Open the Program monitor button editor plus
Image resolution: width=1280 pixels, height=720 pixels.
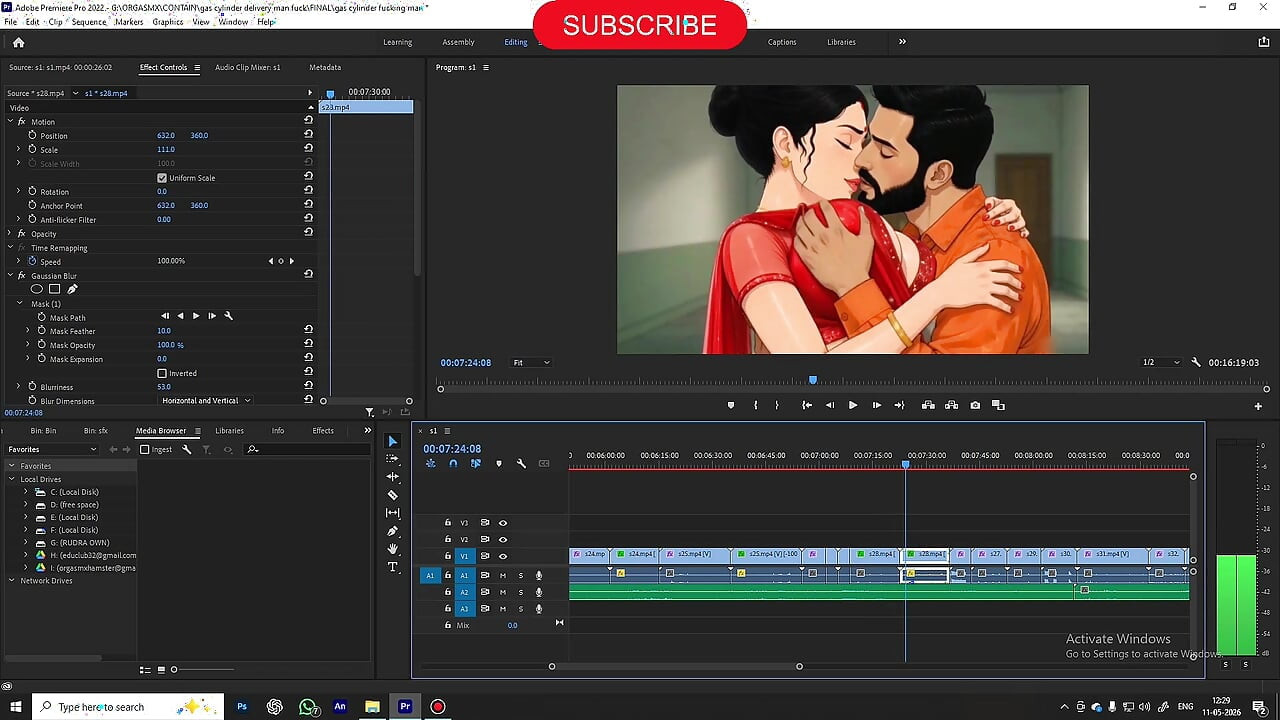point(1258,406)
